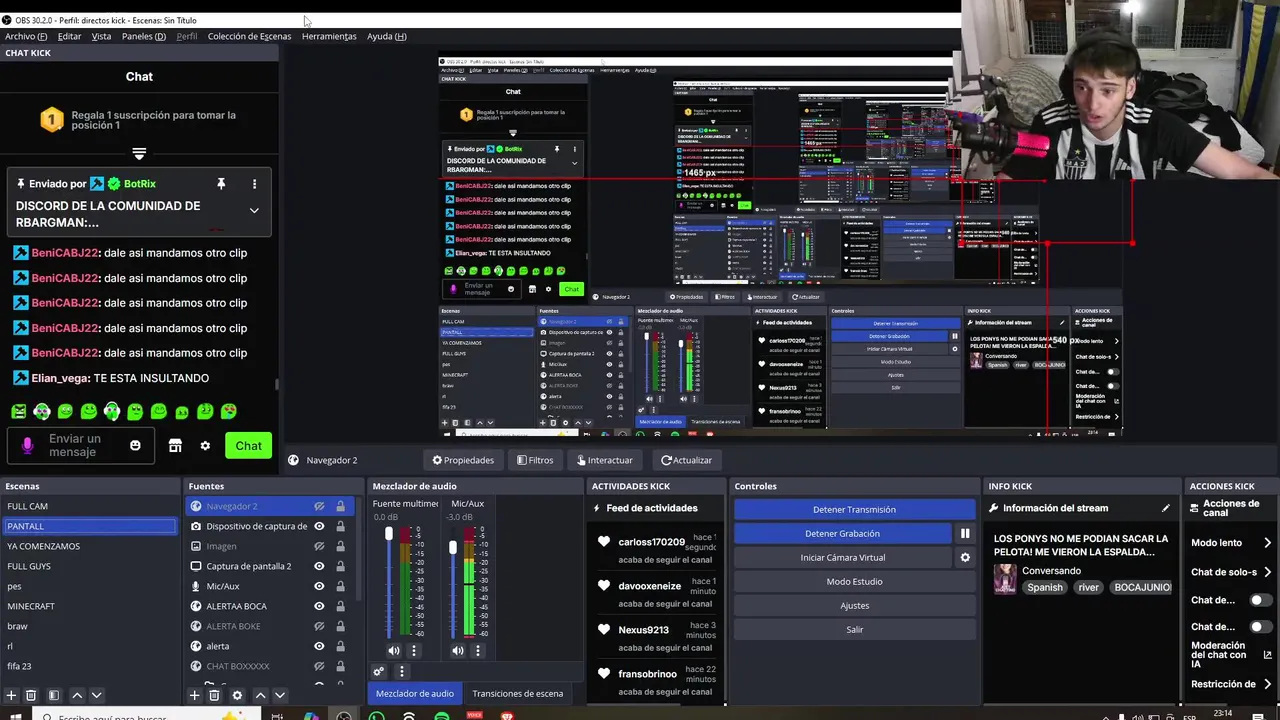This screenshot has height=720, width=1280.
Task: Move scene up arrow in Escenas panel
Action: pyautogui.click(x=77, y=695)
